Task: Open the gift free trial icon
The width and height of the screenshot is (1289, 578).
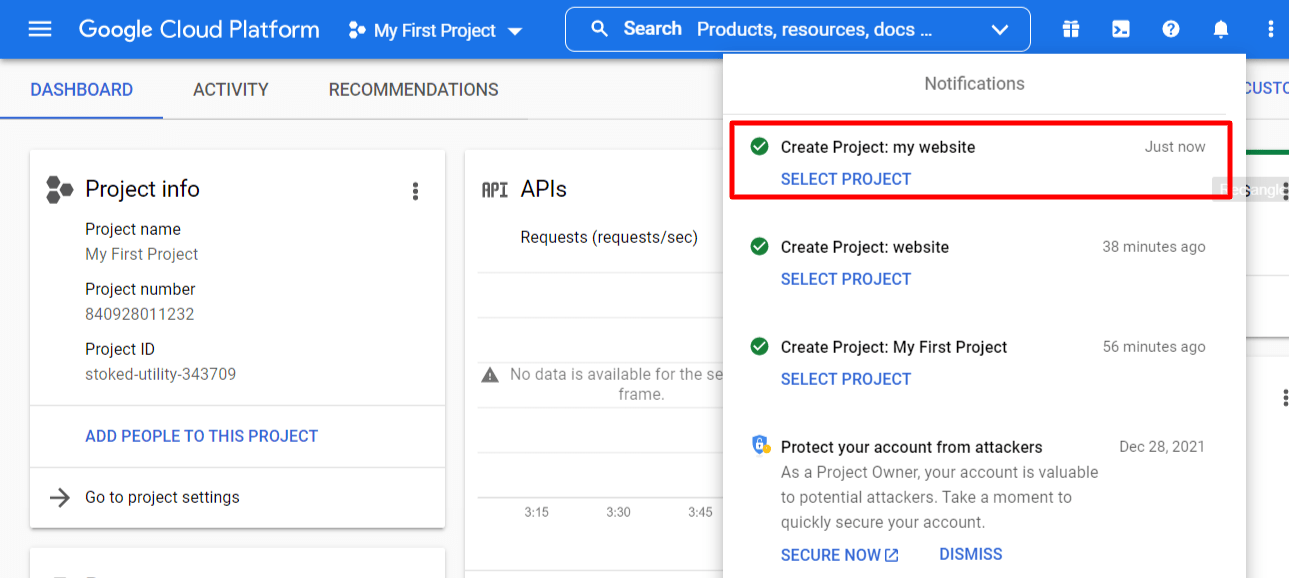Action: click(x=1071, y=29)
